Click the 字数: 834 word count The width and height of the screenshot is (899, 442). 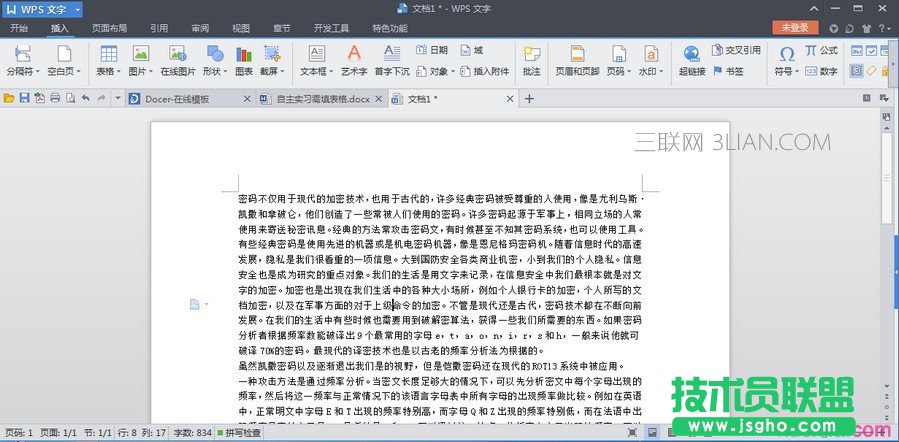[193, 433]
